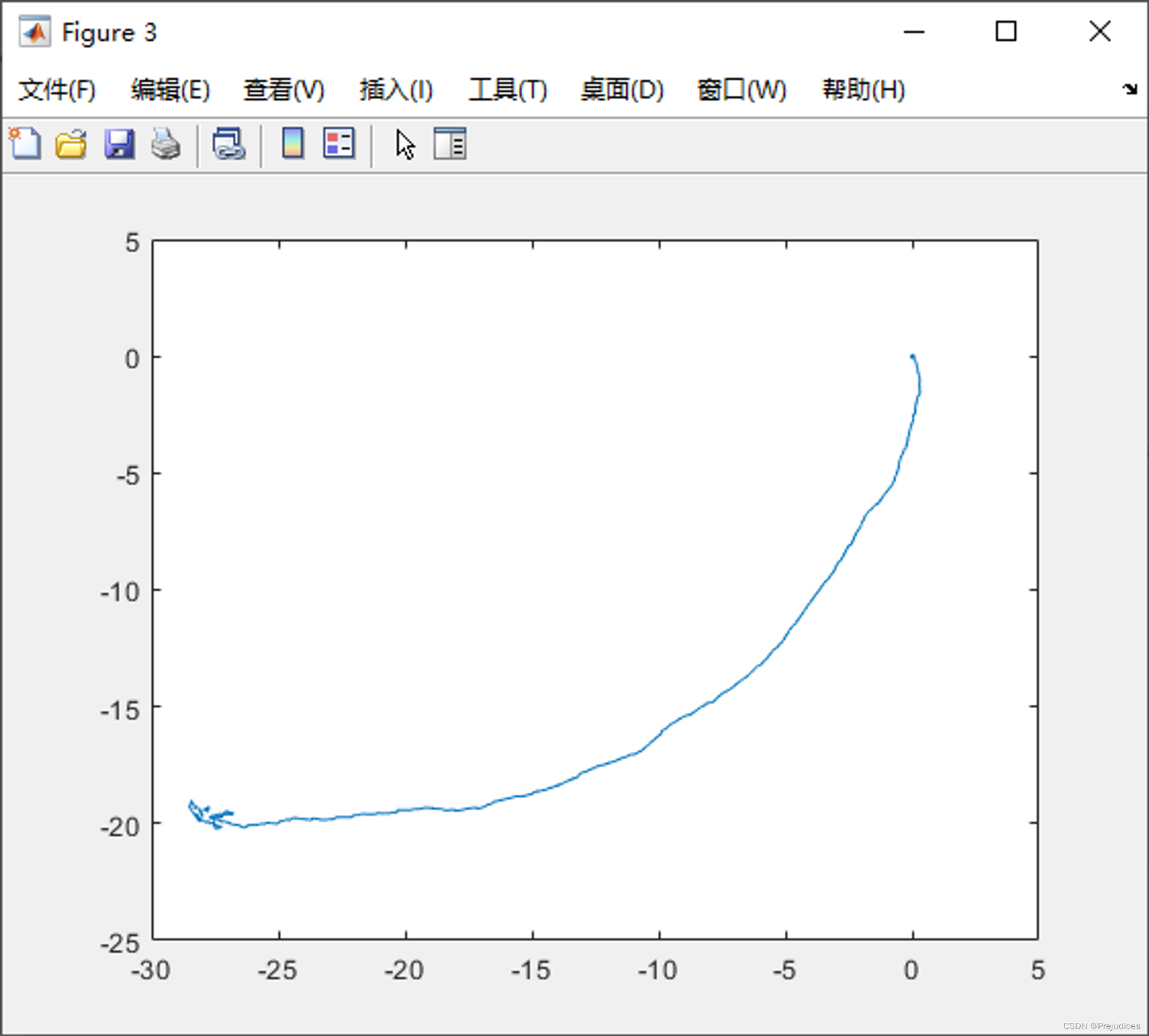Open the 查看(V) menu

coord(284,90)
